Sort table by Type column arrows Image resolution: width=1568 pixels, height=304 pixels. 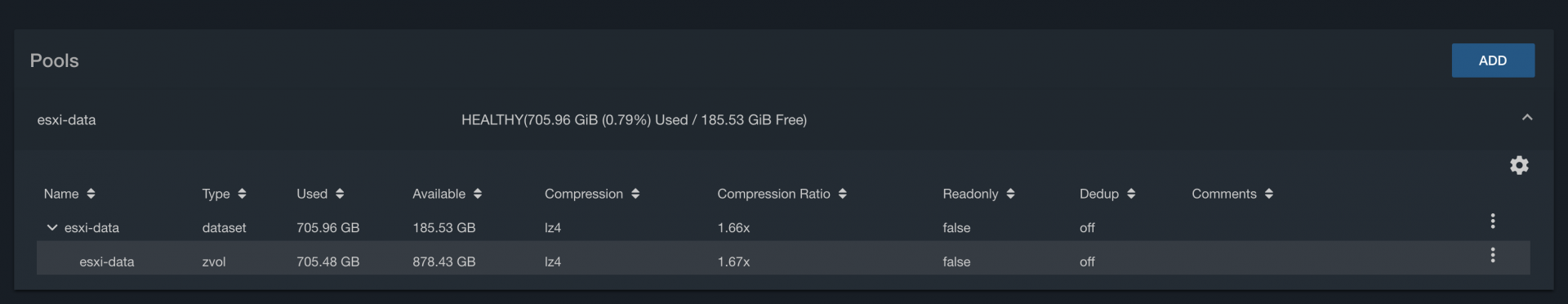pos(242,194)
